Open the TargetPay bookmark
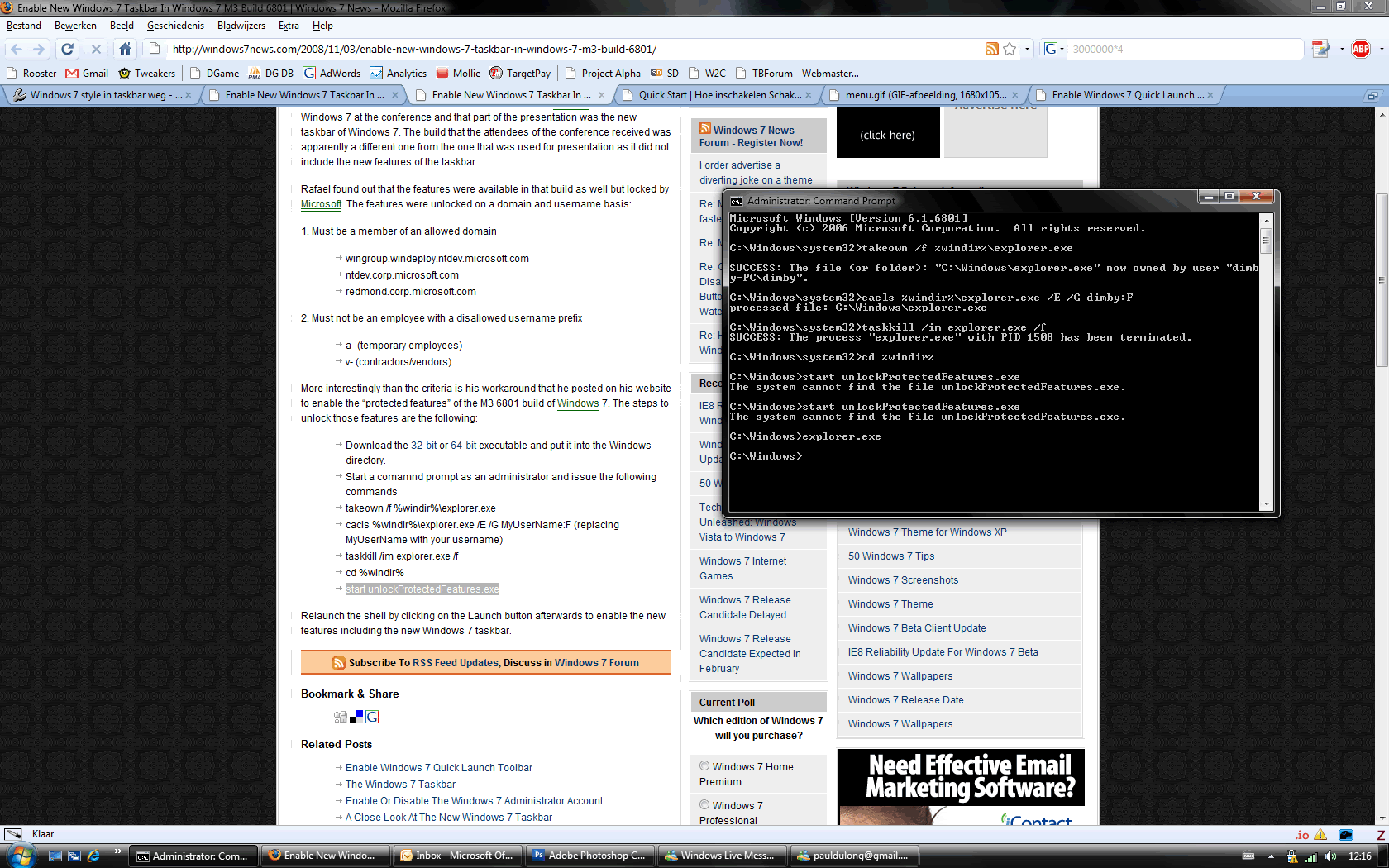The image size is (1389, 868). [x=519, y=73]
